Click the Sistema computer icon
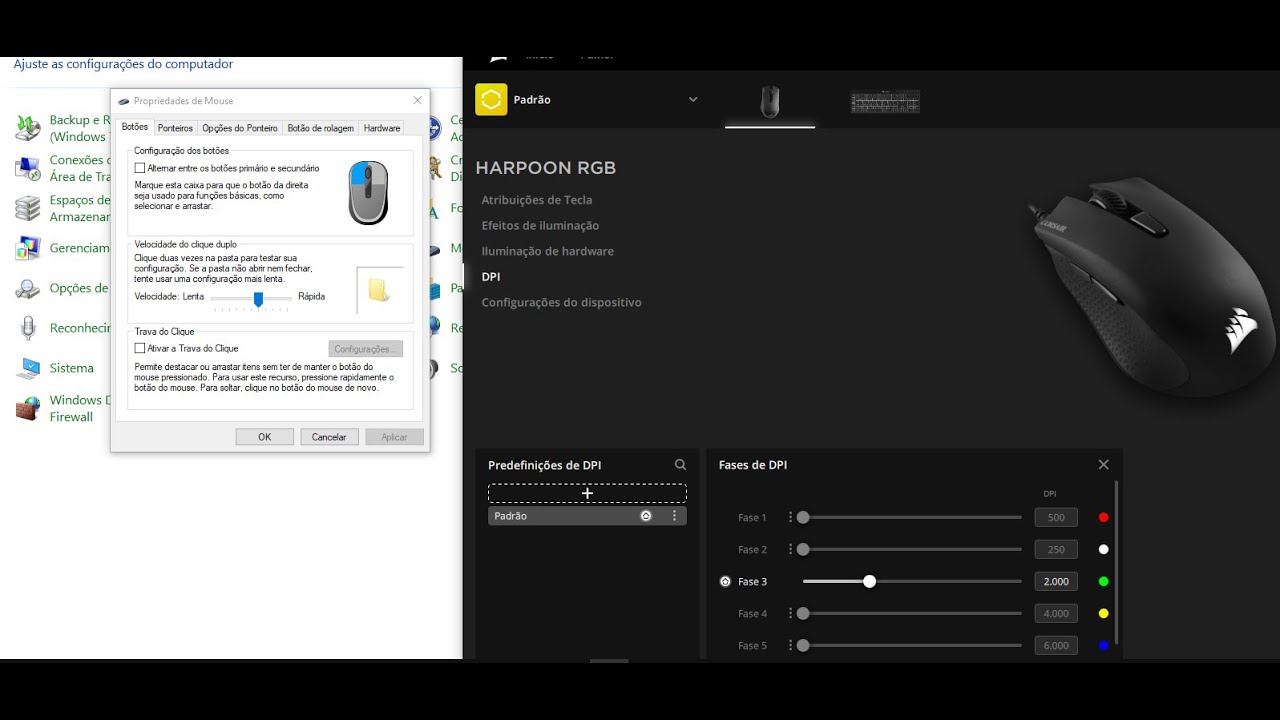1280x720 pixels. tap(28, 368)
